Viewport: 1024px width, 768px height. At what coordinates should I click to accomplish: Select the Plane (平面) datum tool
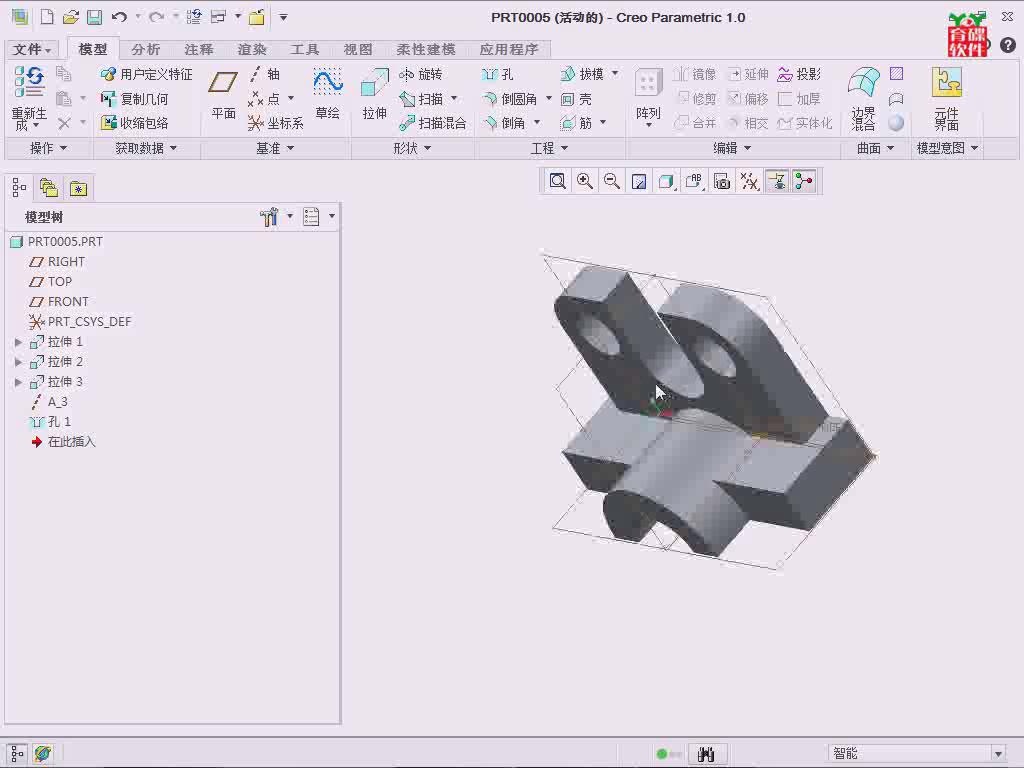223,95
